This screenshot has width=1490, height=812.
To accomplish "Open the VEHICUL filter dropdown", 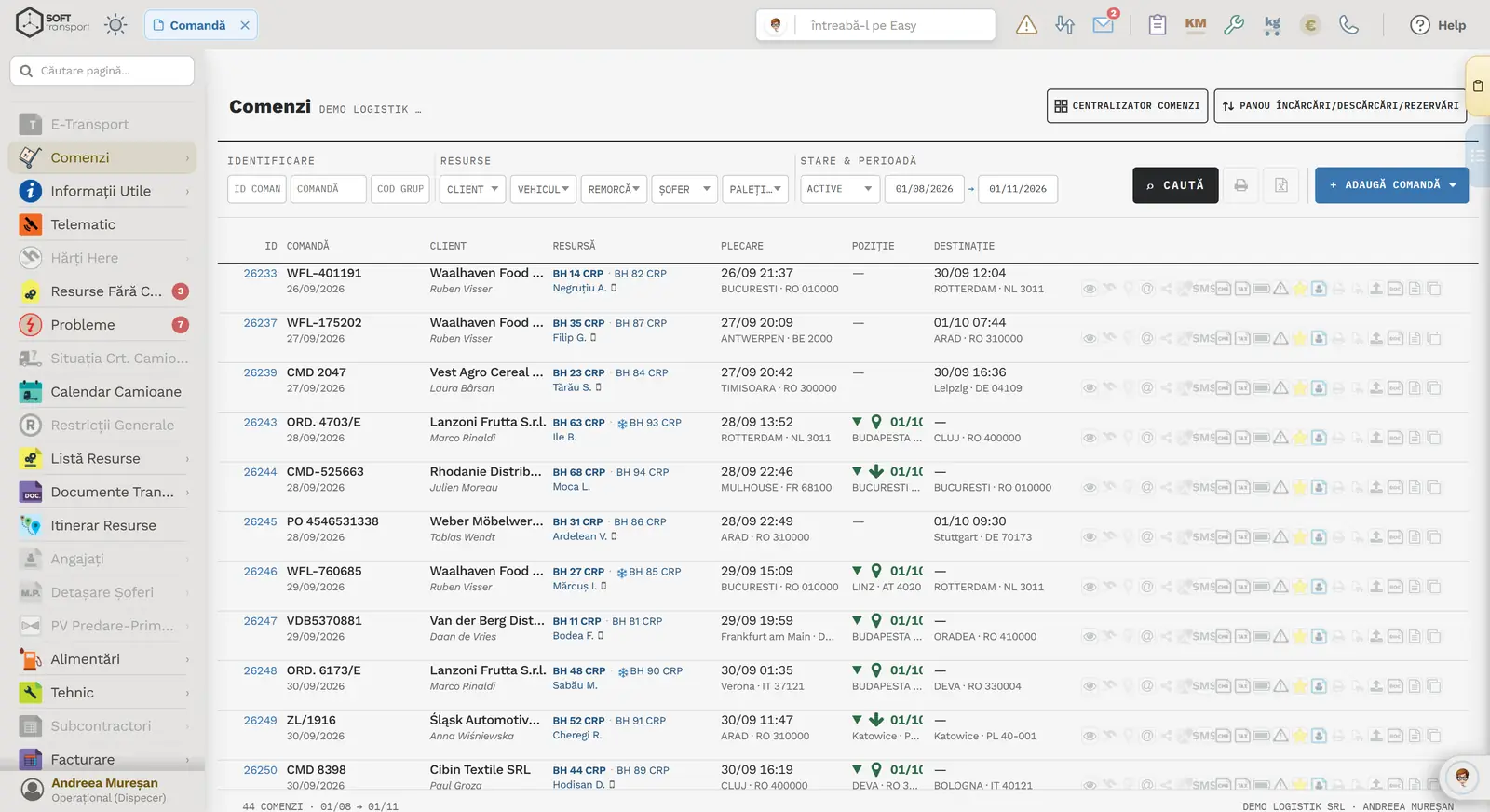I will pos(544,189).
